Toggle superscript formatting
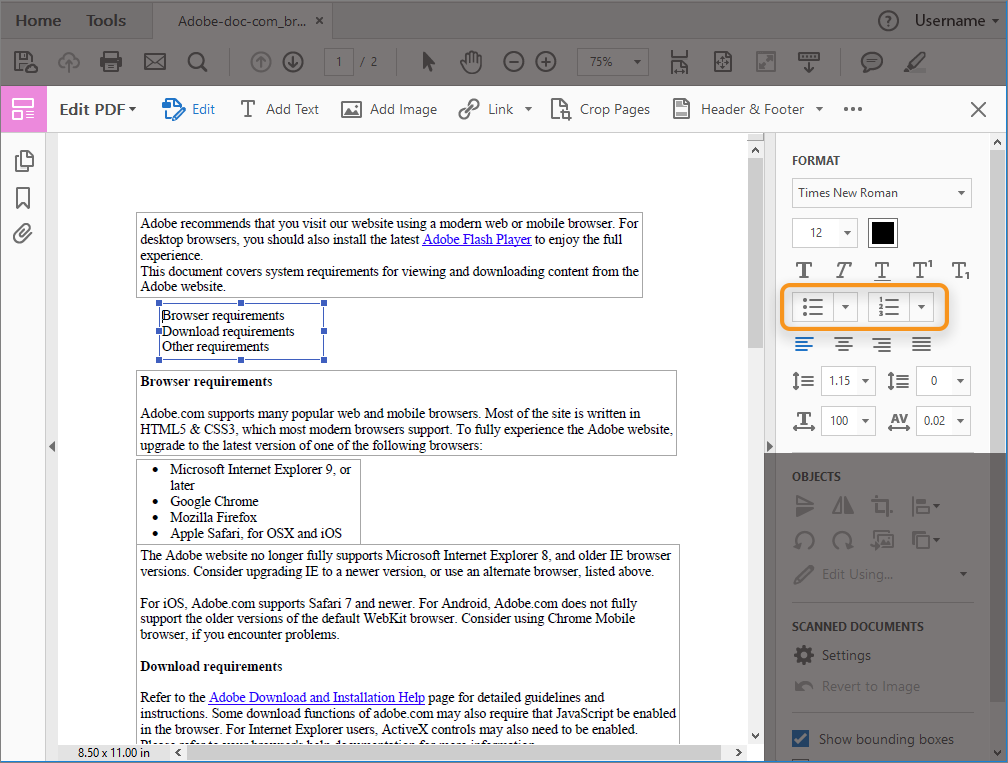 [x=920, y=269]
